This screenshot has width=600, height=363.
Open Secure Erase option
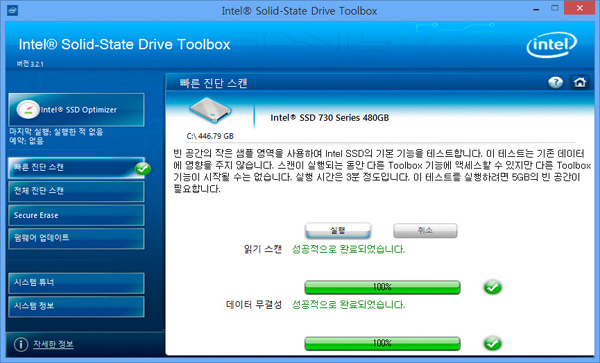coord(77,215)
